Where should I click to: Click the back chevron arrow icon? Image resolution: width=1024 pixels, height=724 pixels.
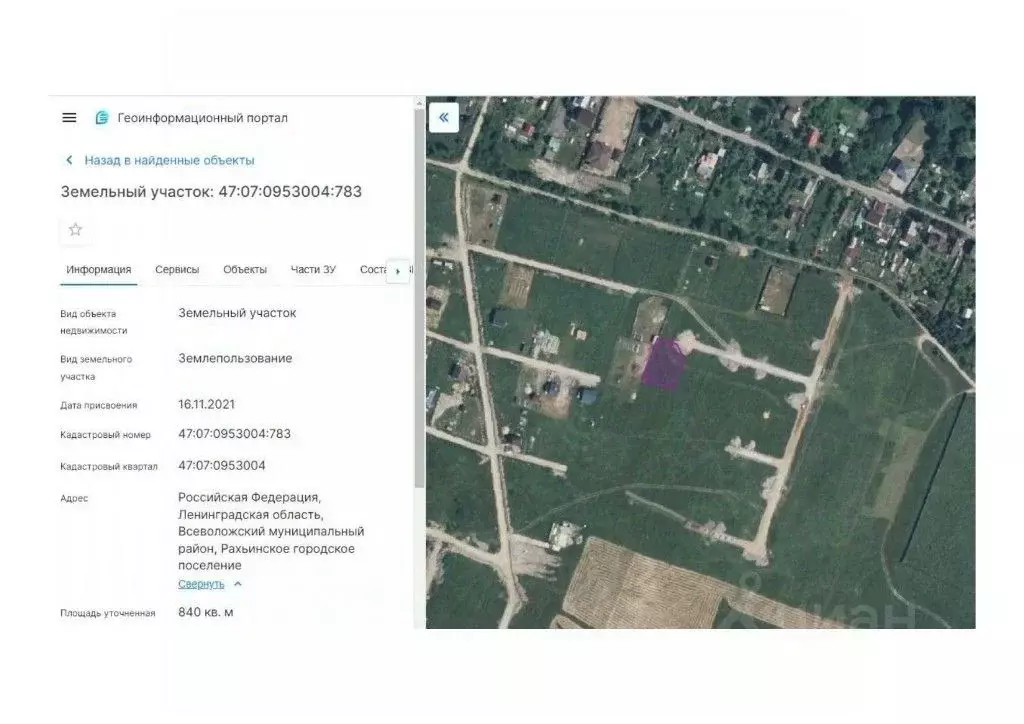(69, 160)
